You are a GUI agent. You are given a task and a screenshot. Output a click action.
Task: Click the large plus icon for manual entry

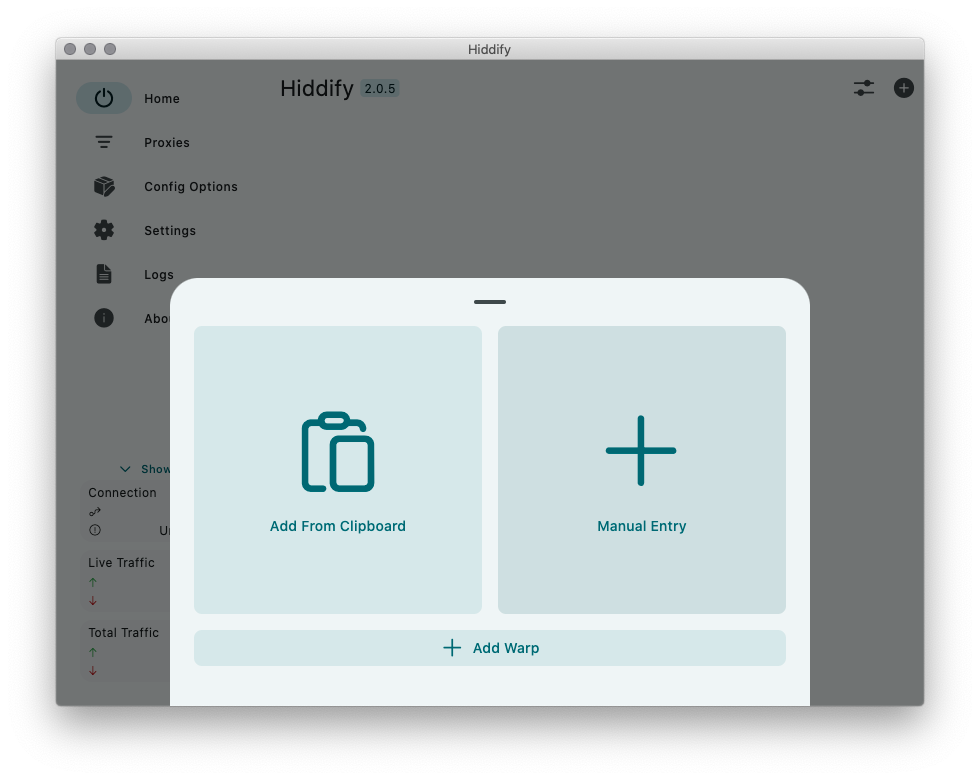(641, 451)
